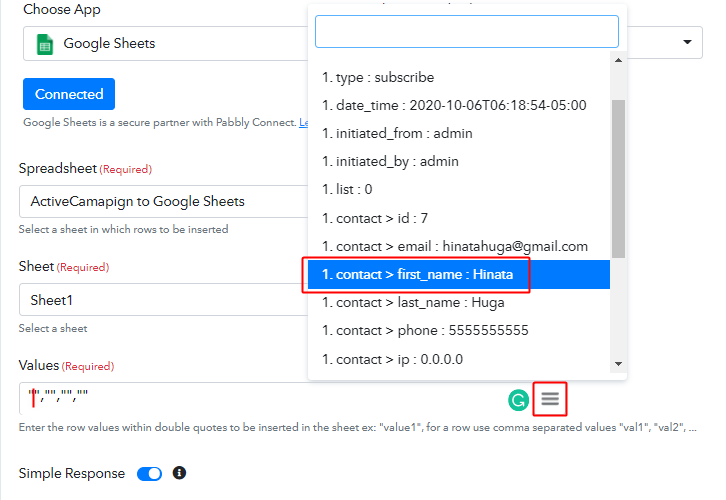The width and height of the screenshot is (726, 500).
Task: Click the Google Sheets app icon
Action: point(45,44)
